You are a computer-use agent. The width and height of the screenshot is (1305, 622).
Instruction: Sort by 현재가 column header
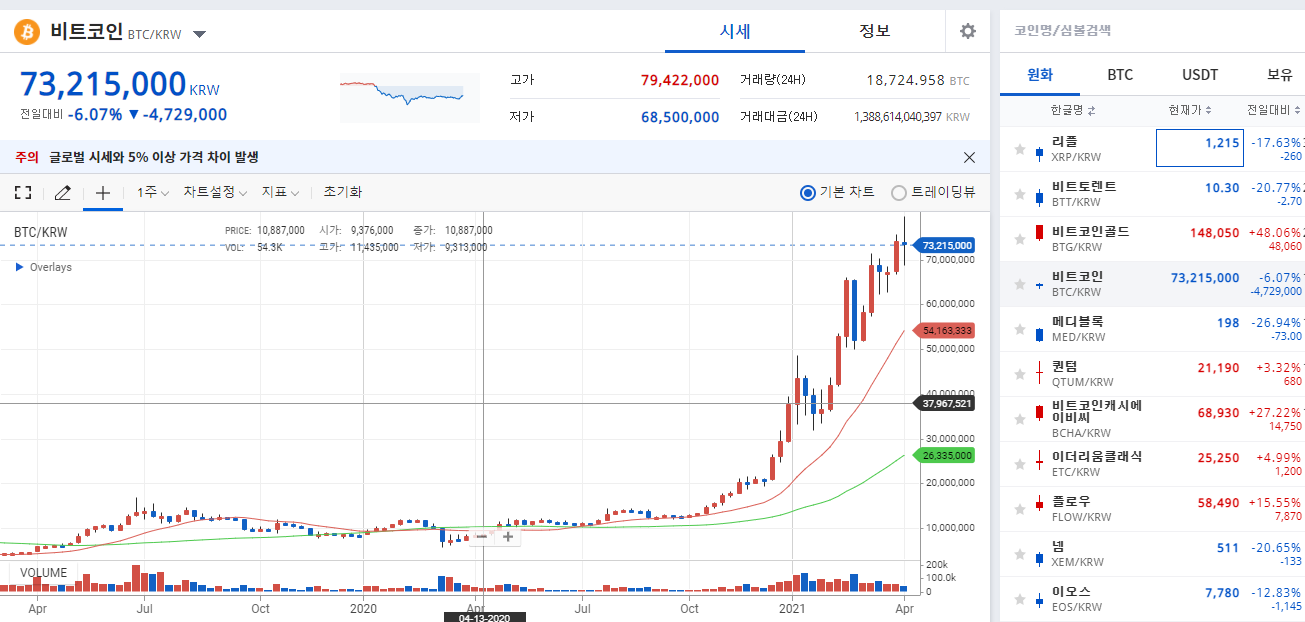click(1190, 109)
